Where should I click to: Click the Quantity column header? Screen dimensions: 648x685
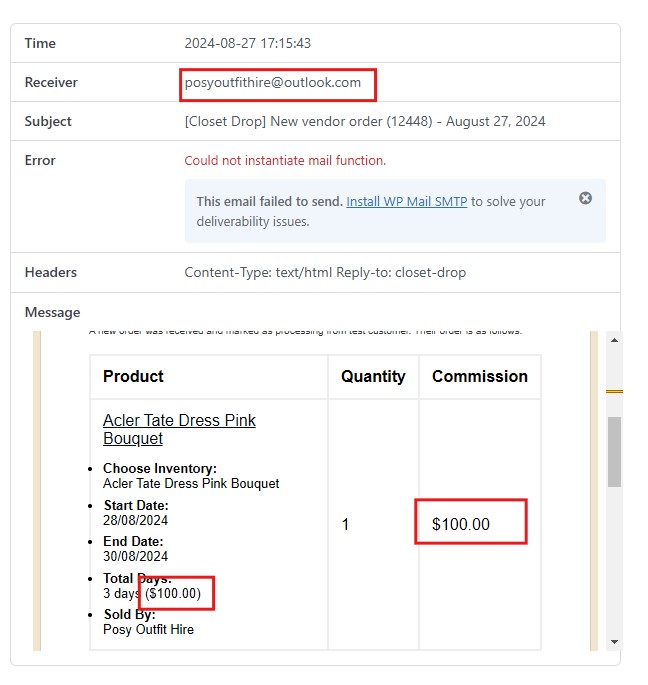pos(373,377)
